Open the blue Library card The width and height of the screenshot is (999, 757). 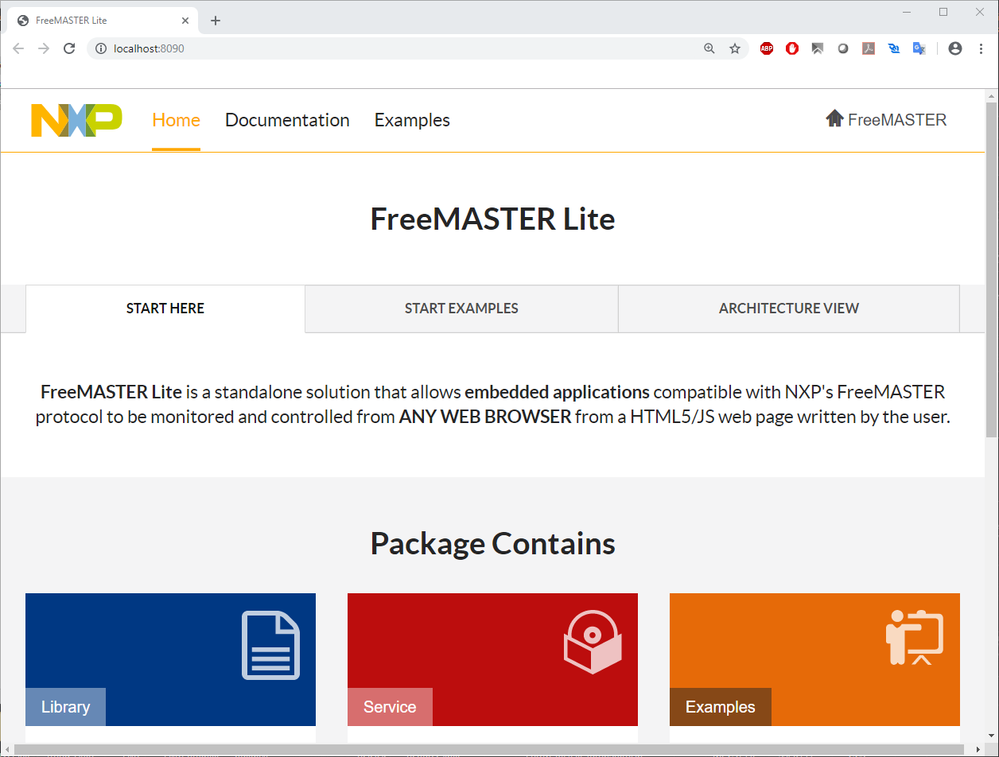pyautogui.click(x=171, y=660)
